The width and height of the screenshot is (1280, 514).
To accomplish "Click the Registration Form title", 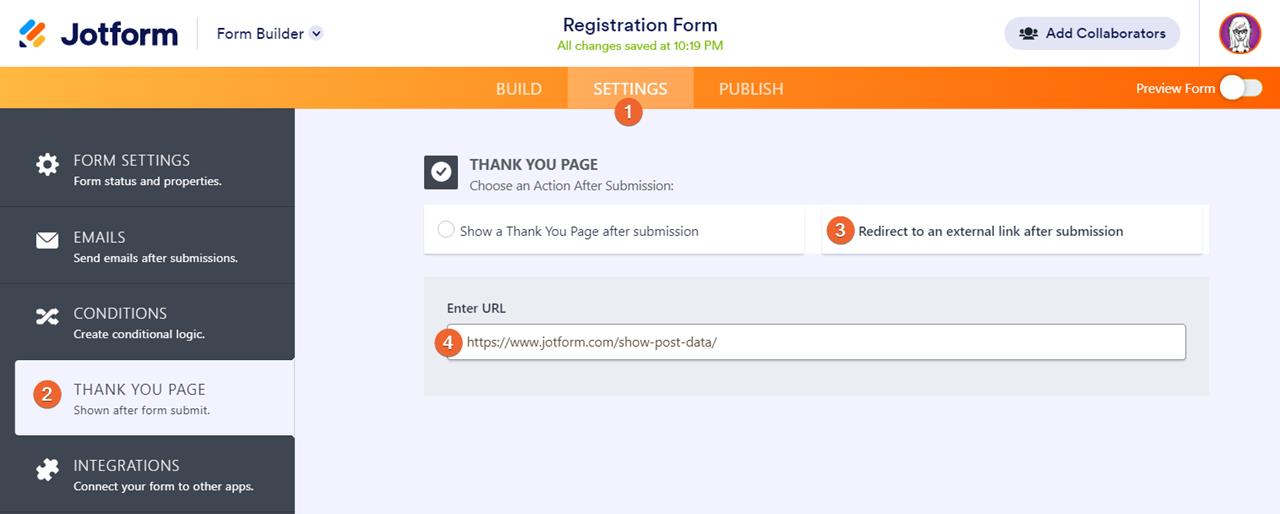I will tap(640, 25).
